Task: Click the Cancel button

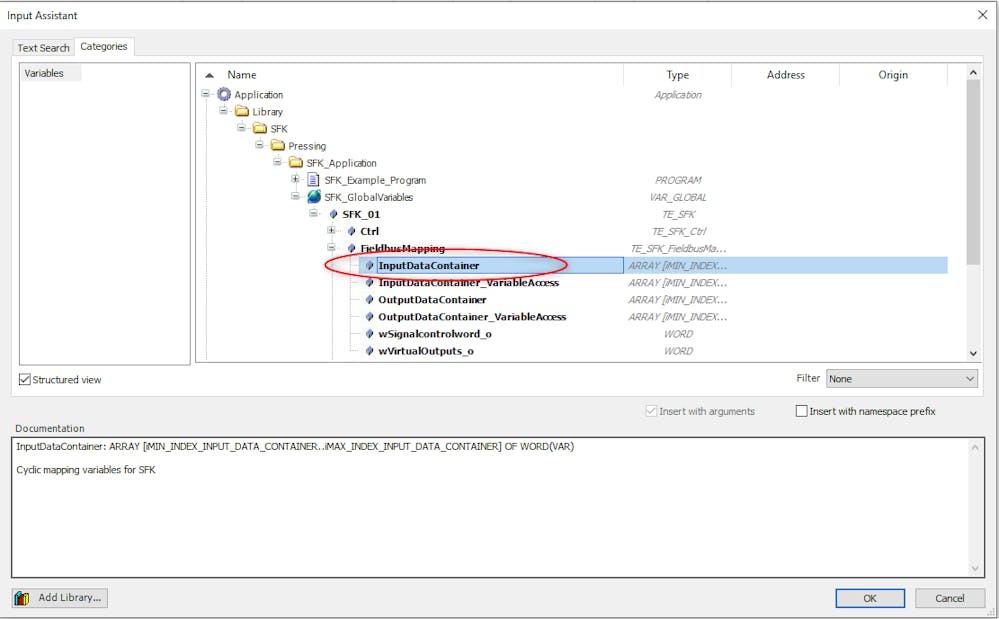Action: click(949, 599)
